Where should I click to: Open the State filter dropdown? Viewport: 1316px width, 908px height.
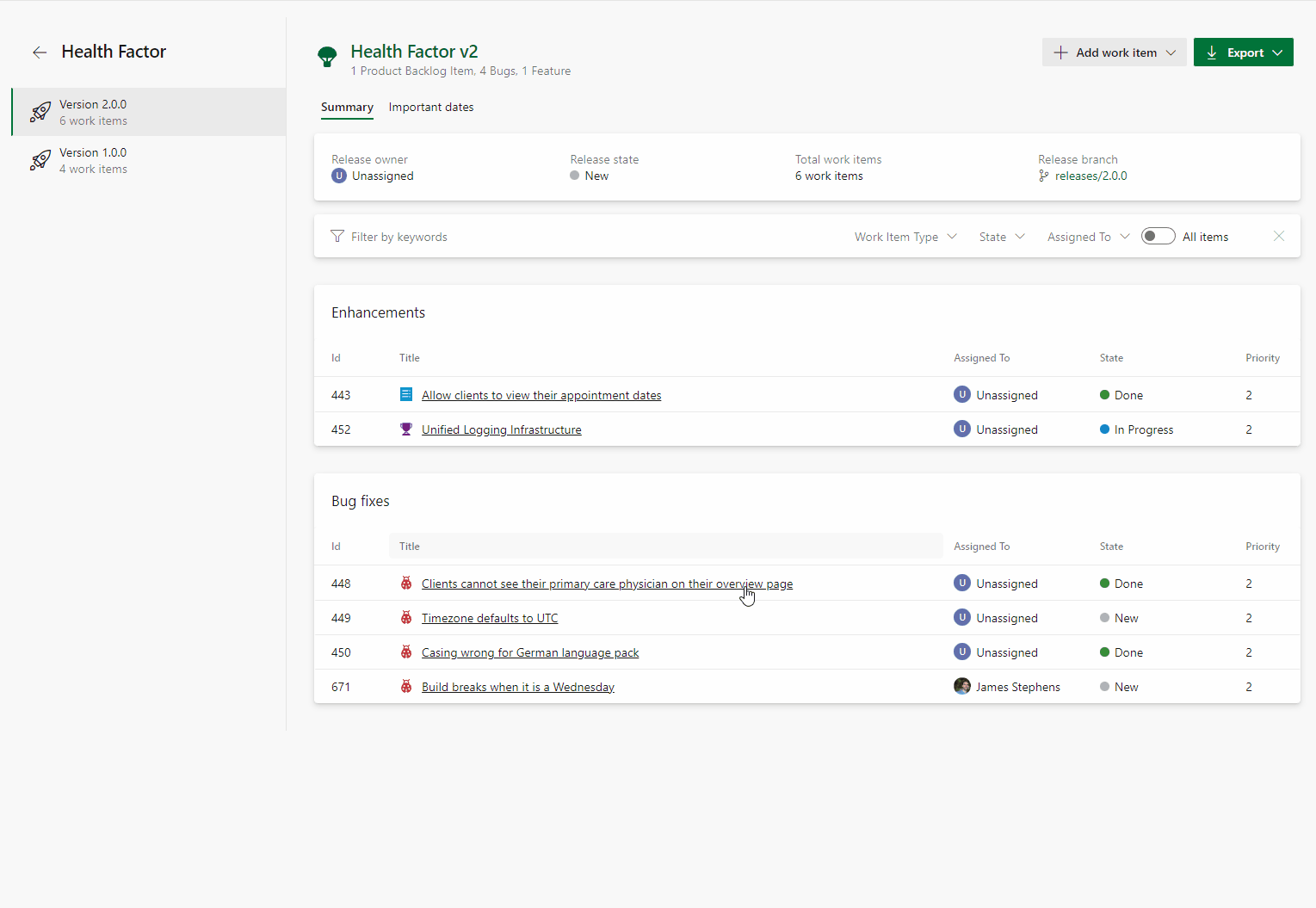[1001, 236]
